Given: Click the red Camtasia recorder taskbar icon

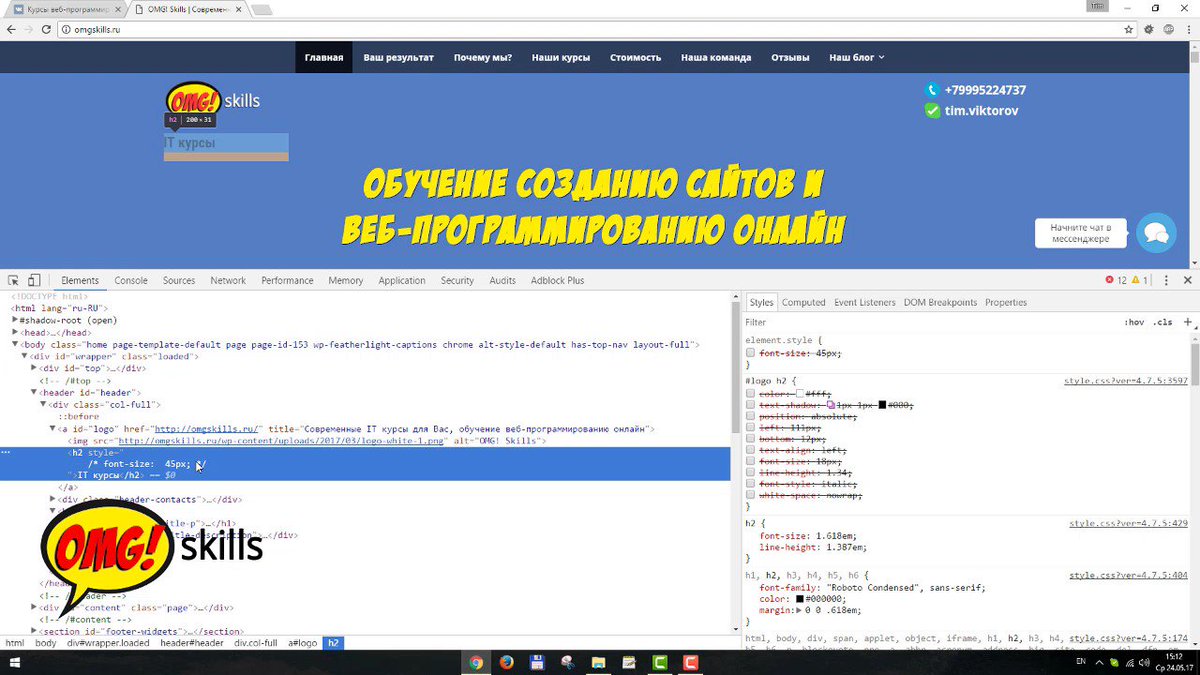Looking at the screenshot, I should coord(690,662).
